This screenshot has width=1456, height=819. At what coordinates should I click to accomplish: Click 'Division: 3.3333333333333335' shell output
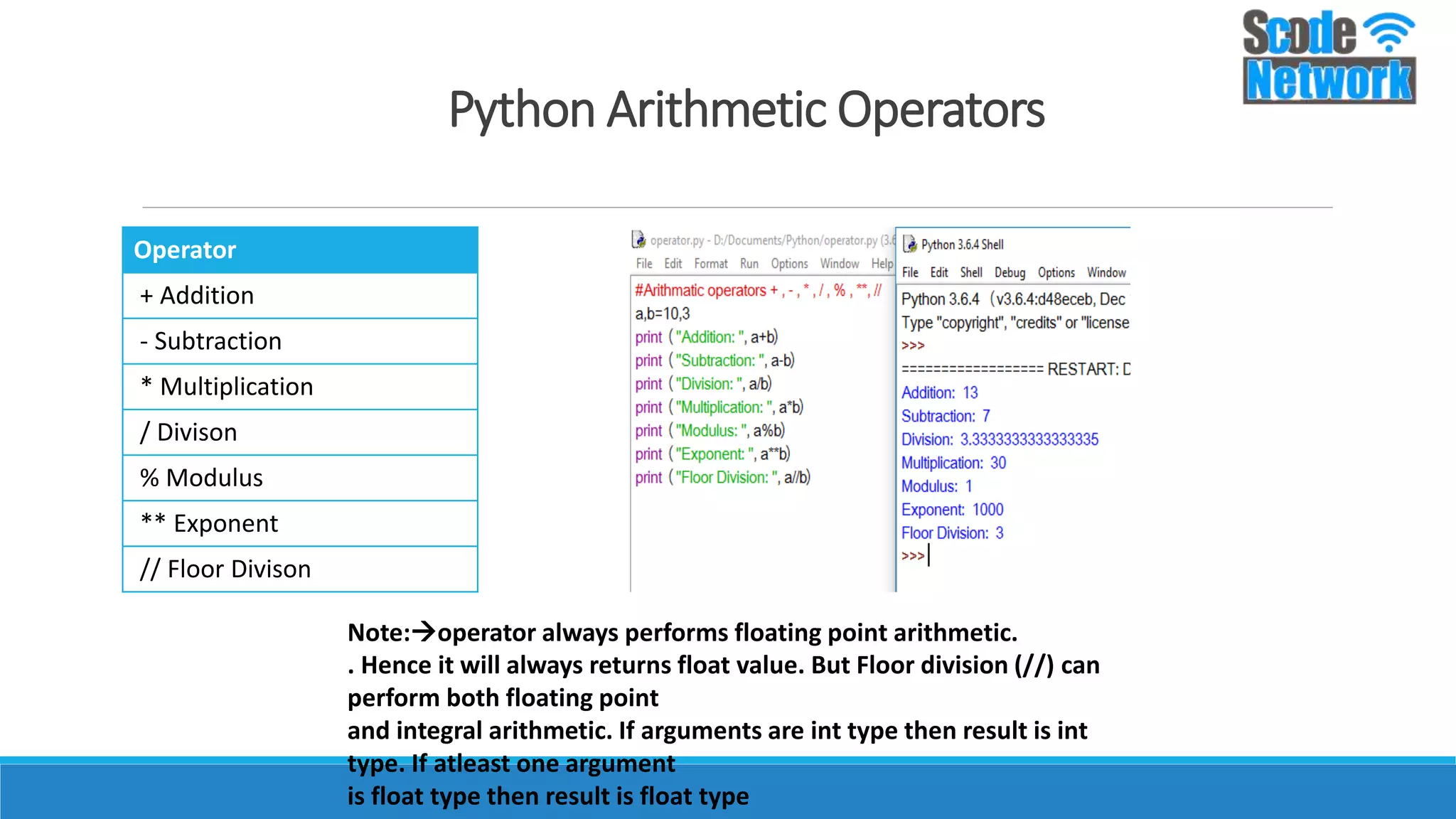pyautogui.click(x=1000, y=439)
